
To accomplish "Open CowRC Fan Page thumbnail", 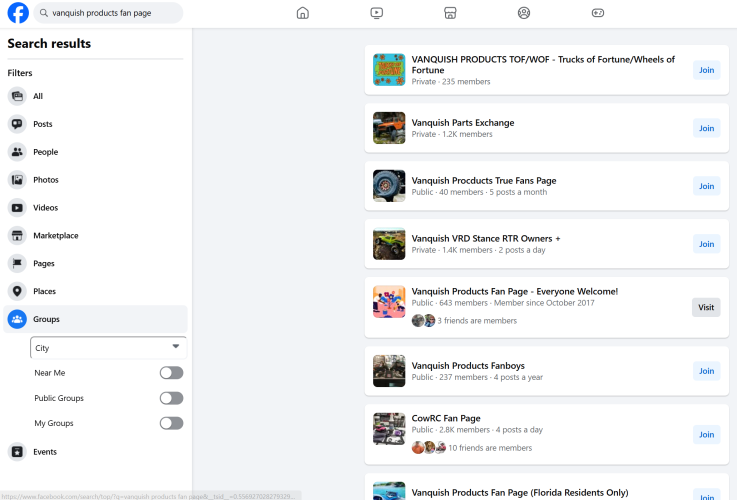I will [x=389, y=429].
